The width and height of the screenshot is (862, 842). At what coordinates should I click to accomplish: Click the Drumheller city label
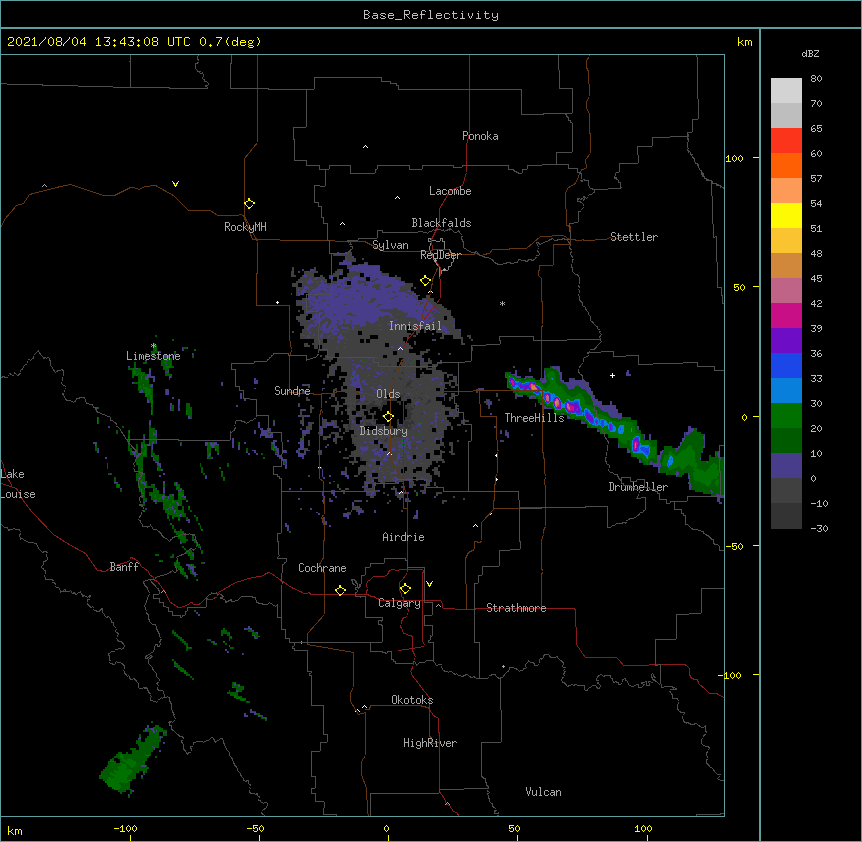tap(638, 487)
